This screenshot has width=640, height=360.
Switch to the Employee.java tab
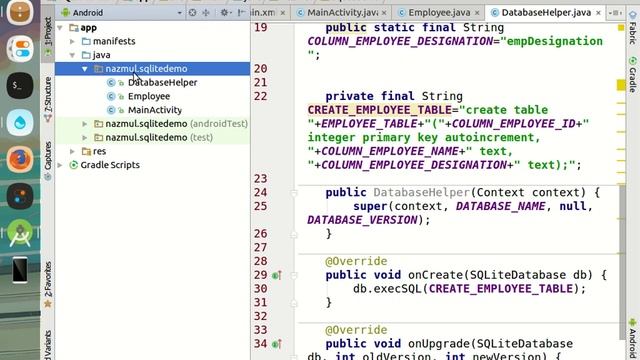tap(439, 13)
